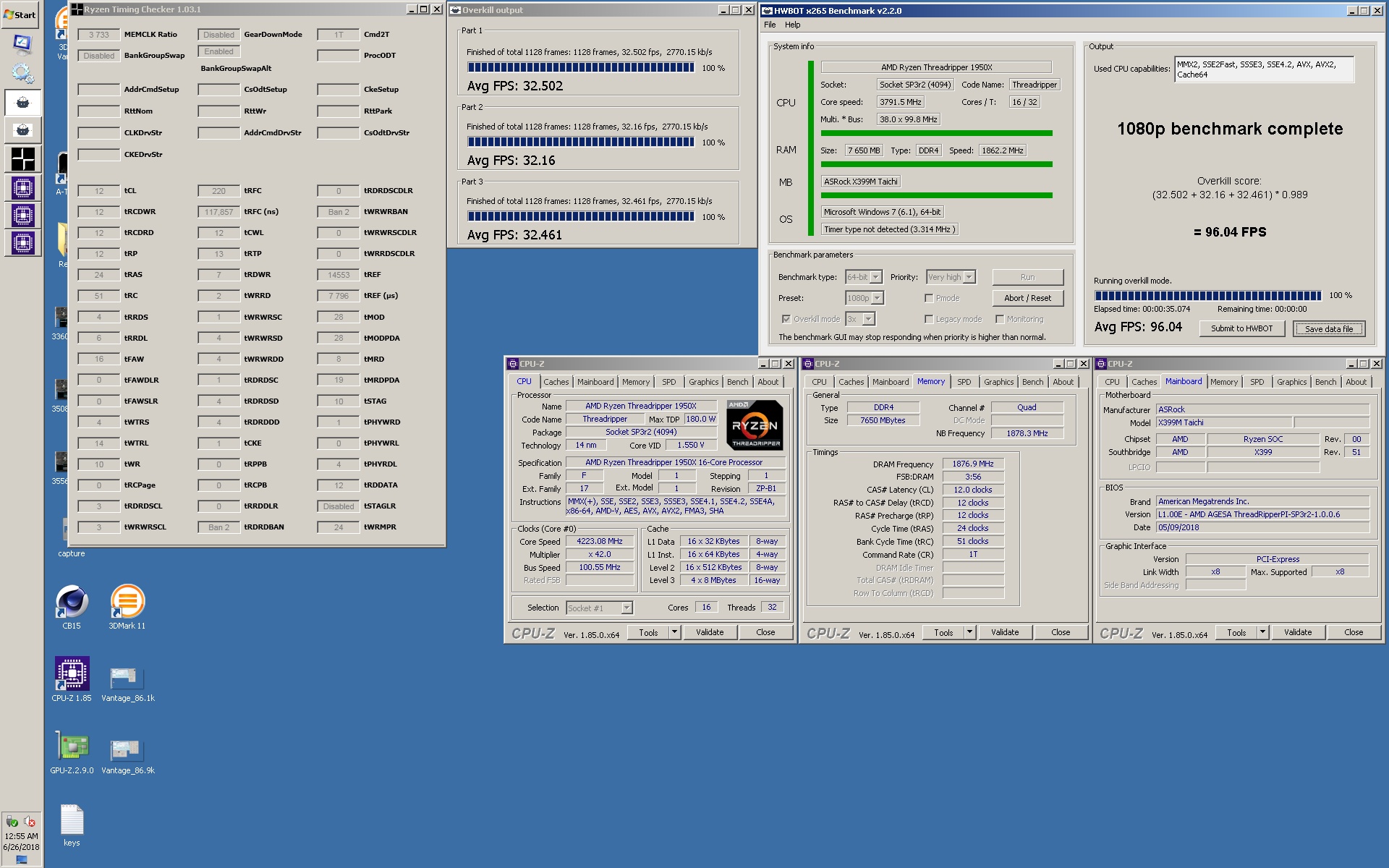Screen dimensions: 1389x868
Task: Switch to Caches tab in CPU-Z CPU window
Action: click(556, 382)
